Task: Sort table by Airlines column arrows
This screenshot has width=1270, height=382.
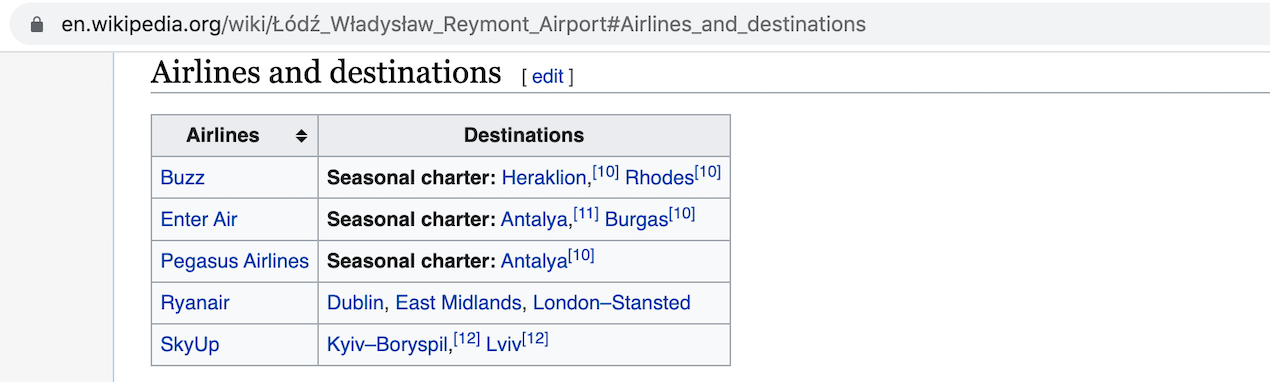Action: coord(301,136)
